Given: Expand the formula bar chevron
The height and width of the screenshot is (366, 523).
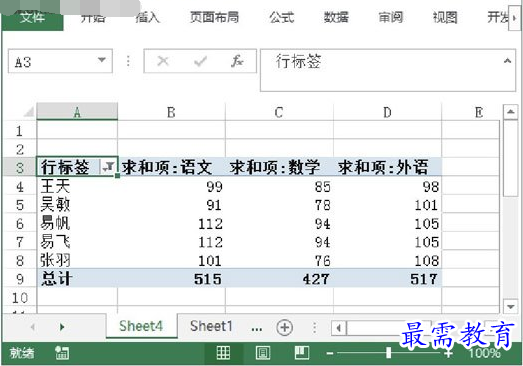Looking at the screenshot, I should coord(507,61).
